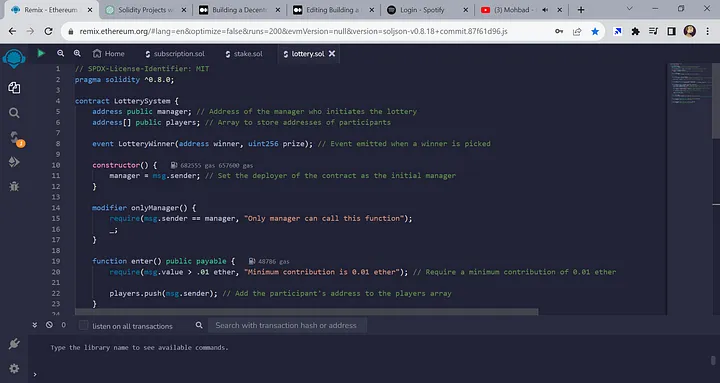
Task: Click the bookmark star icon
Action: 595,31
